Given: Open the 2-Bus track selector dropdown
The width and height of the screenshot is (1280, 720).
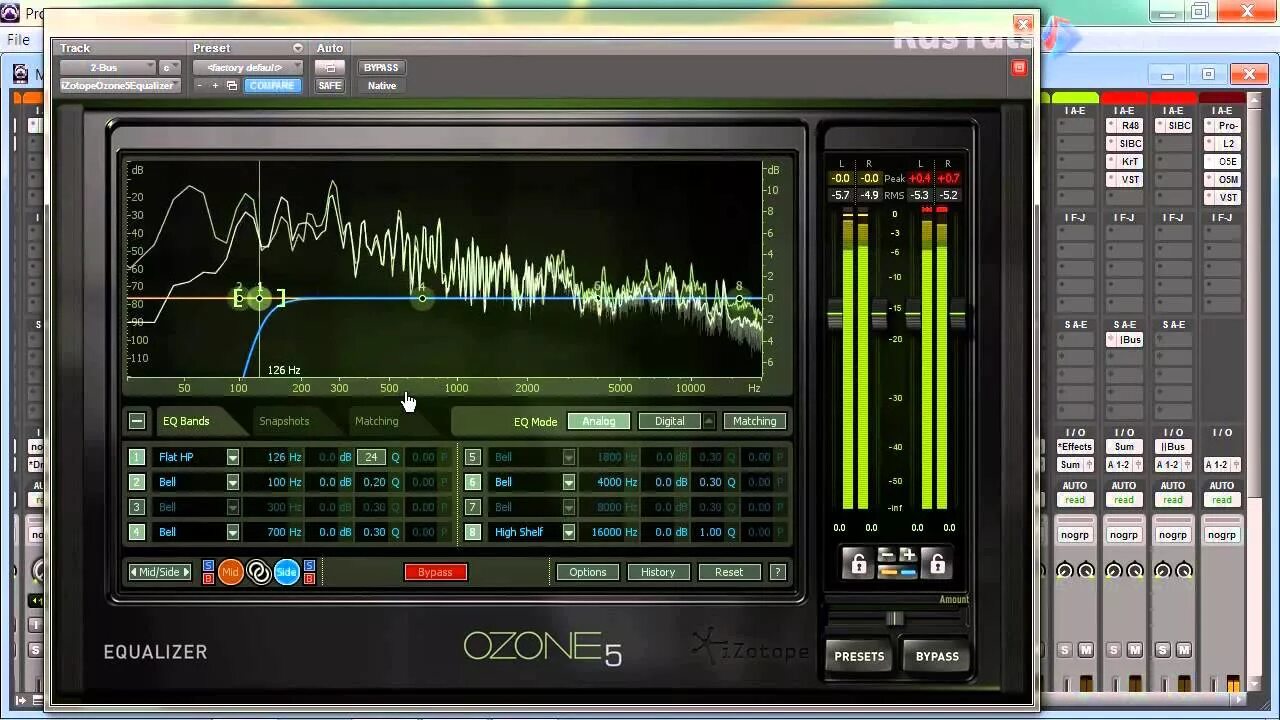Looking at the screenshot, I should click(108, 67).
